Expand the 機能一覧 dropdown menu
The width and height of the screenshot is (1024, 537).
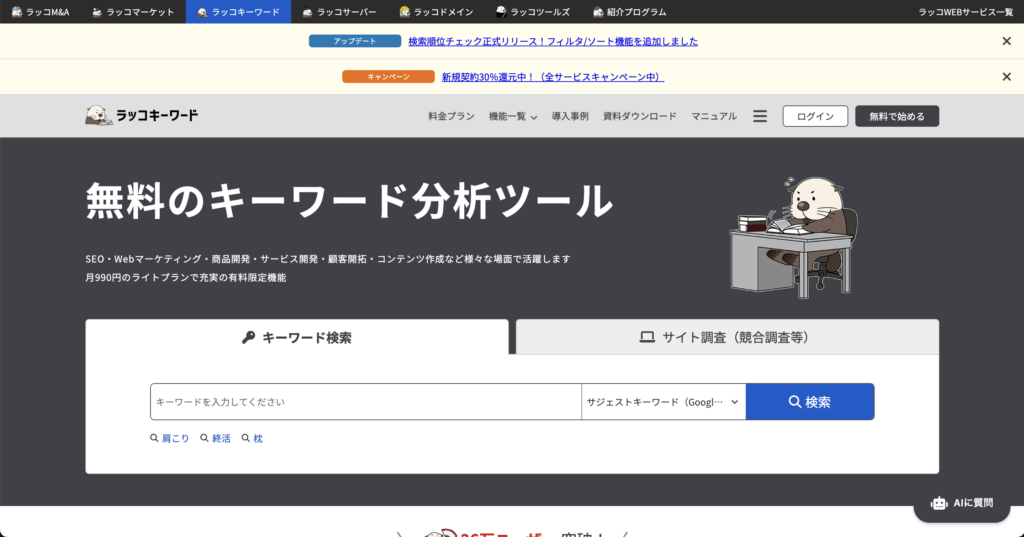point(513,116)
